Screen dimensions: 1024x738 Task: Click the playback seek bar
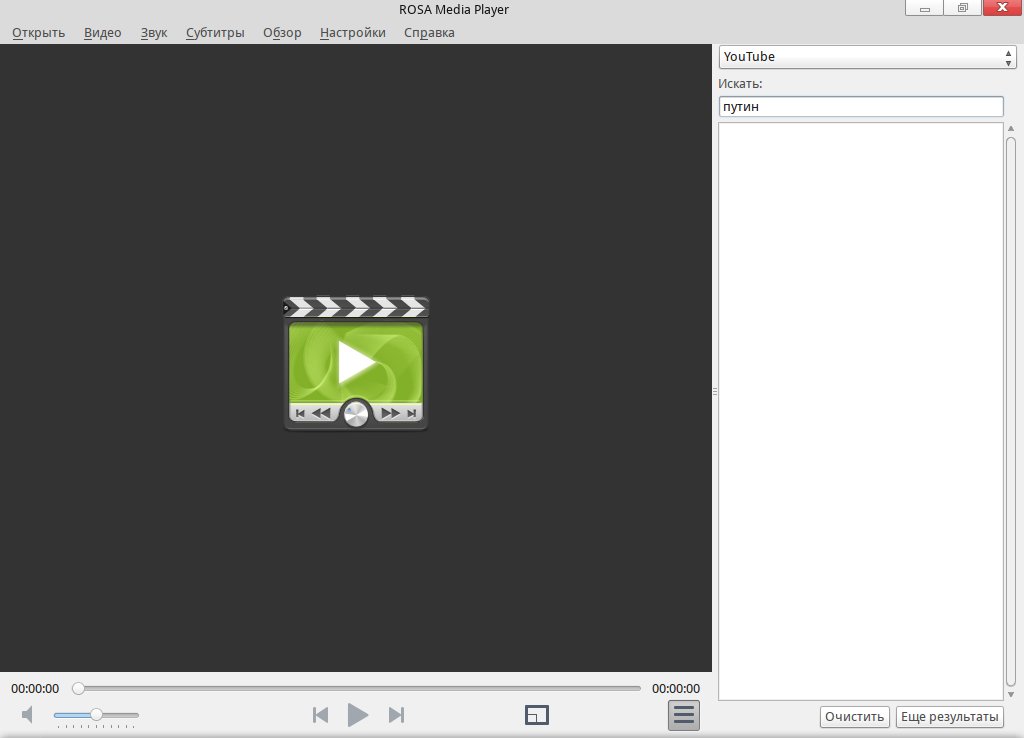point(360,688)
